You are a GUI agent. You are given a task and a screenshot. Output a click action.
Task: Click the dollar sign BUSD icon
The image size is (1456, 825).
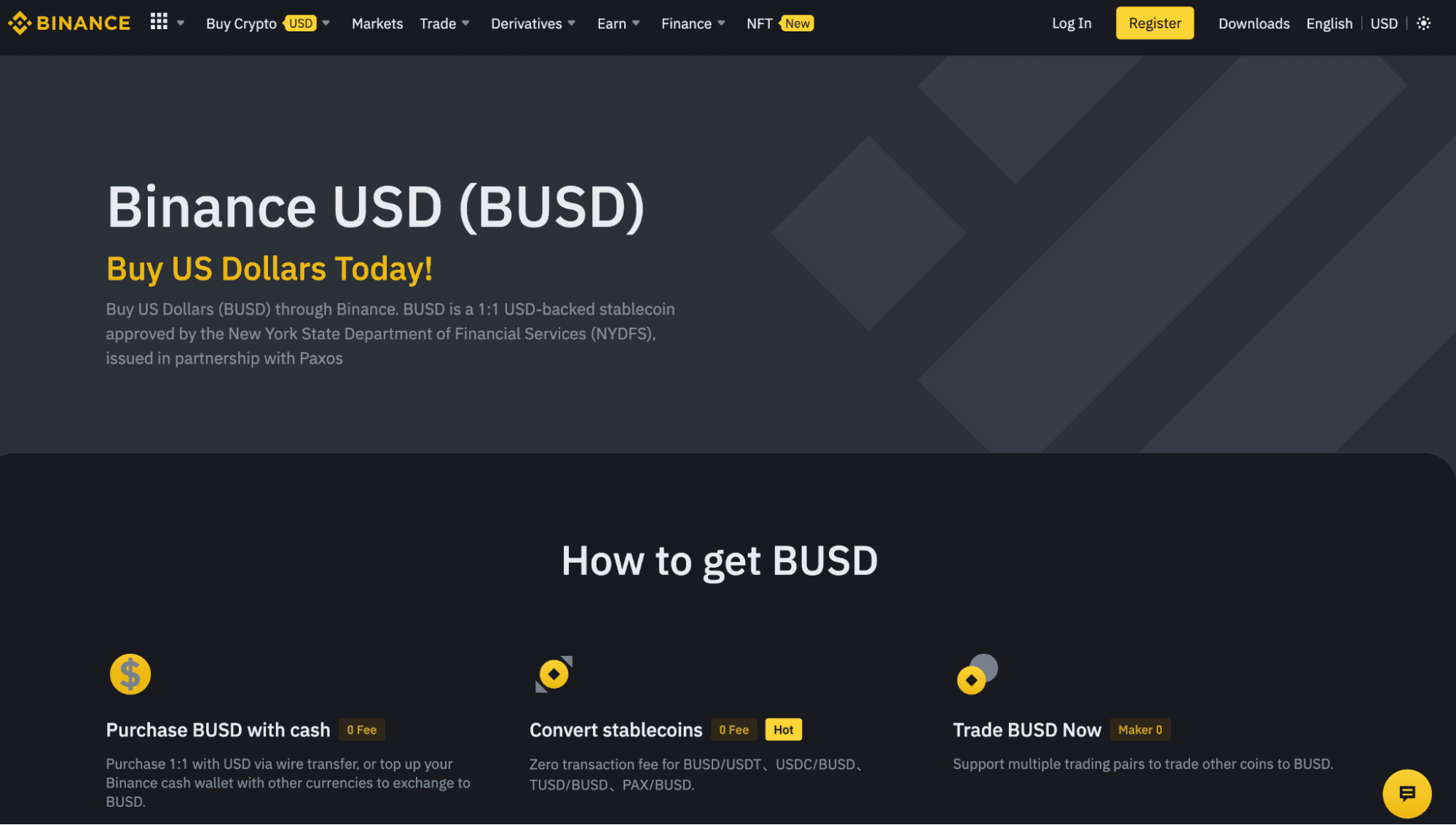click(129, 673)
